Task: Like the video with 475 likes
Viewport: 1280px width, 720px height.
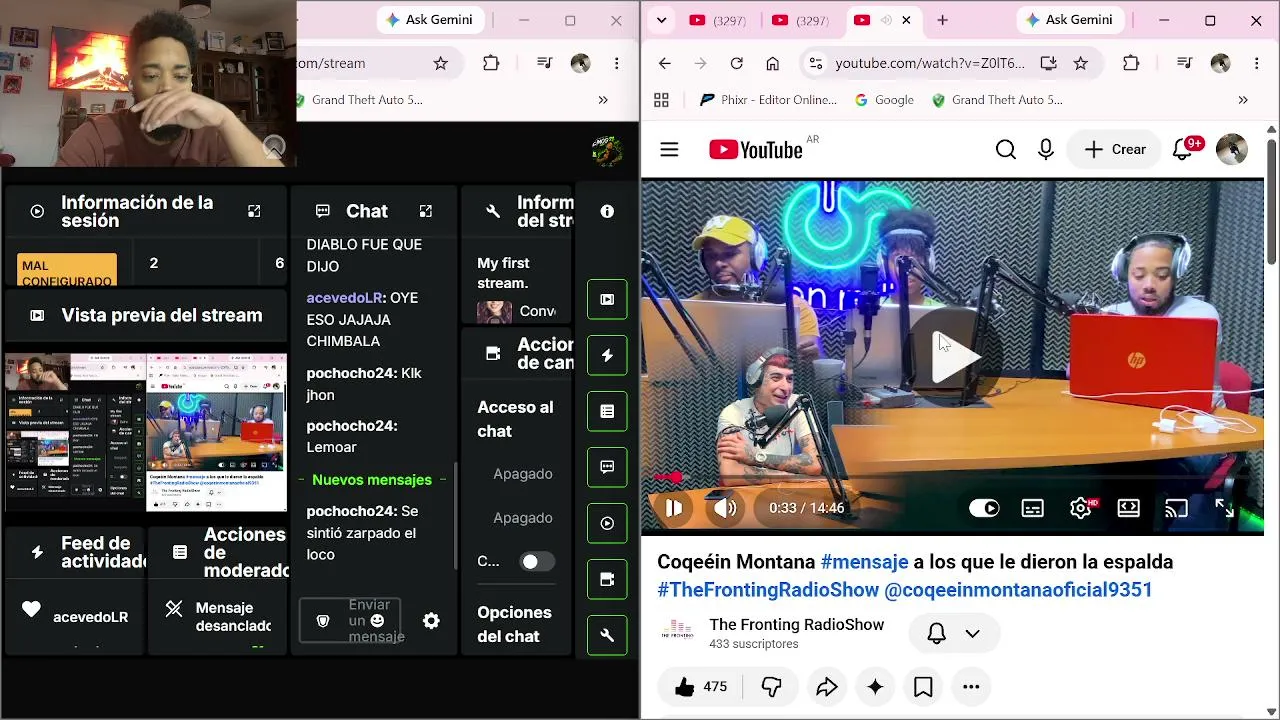Action: point(701,687)
